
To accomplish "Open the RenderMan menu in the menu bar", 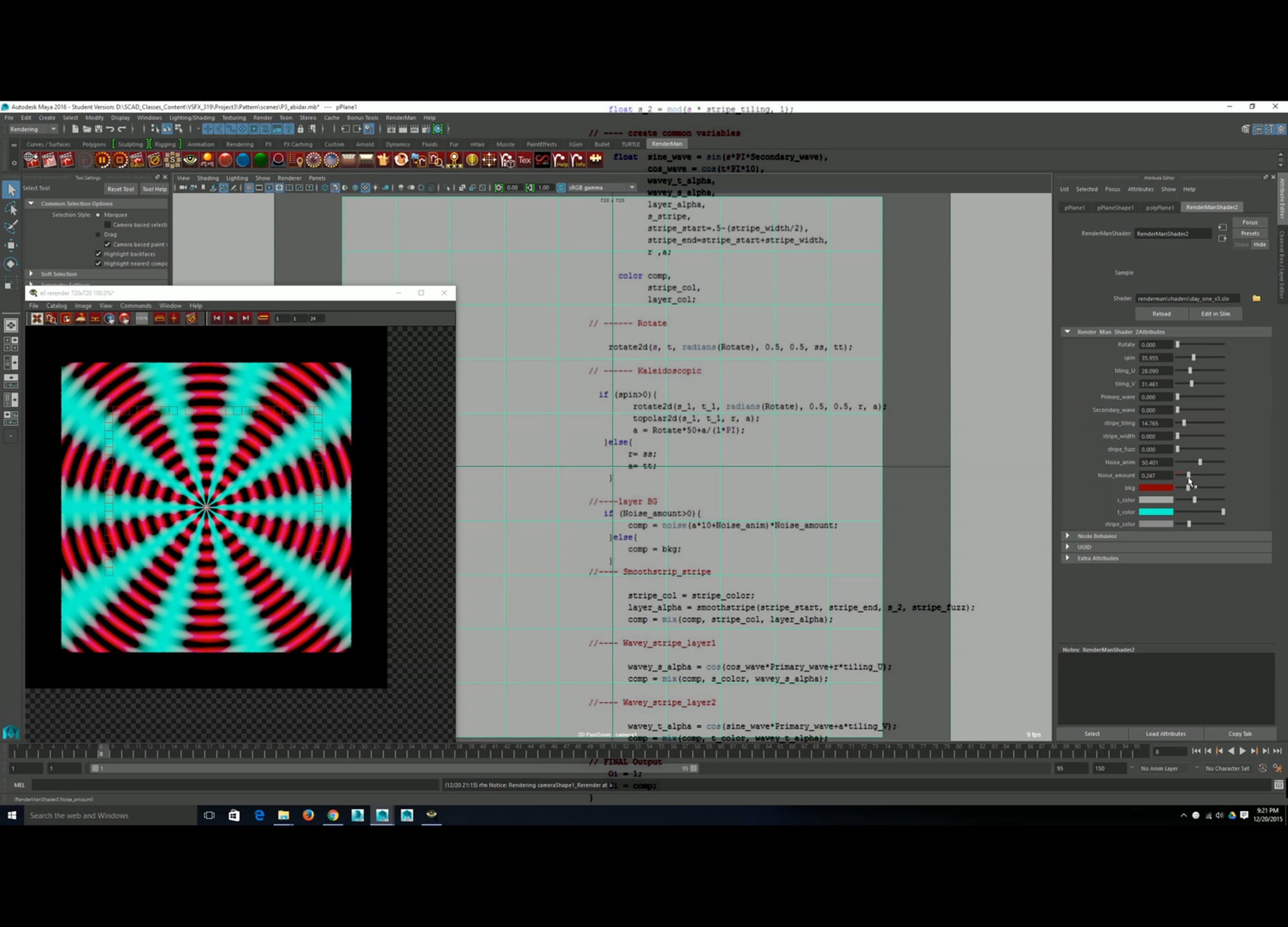I will [x=400, y=117].
